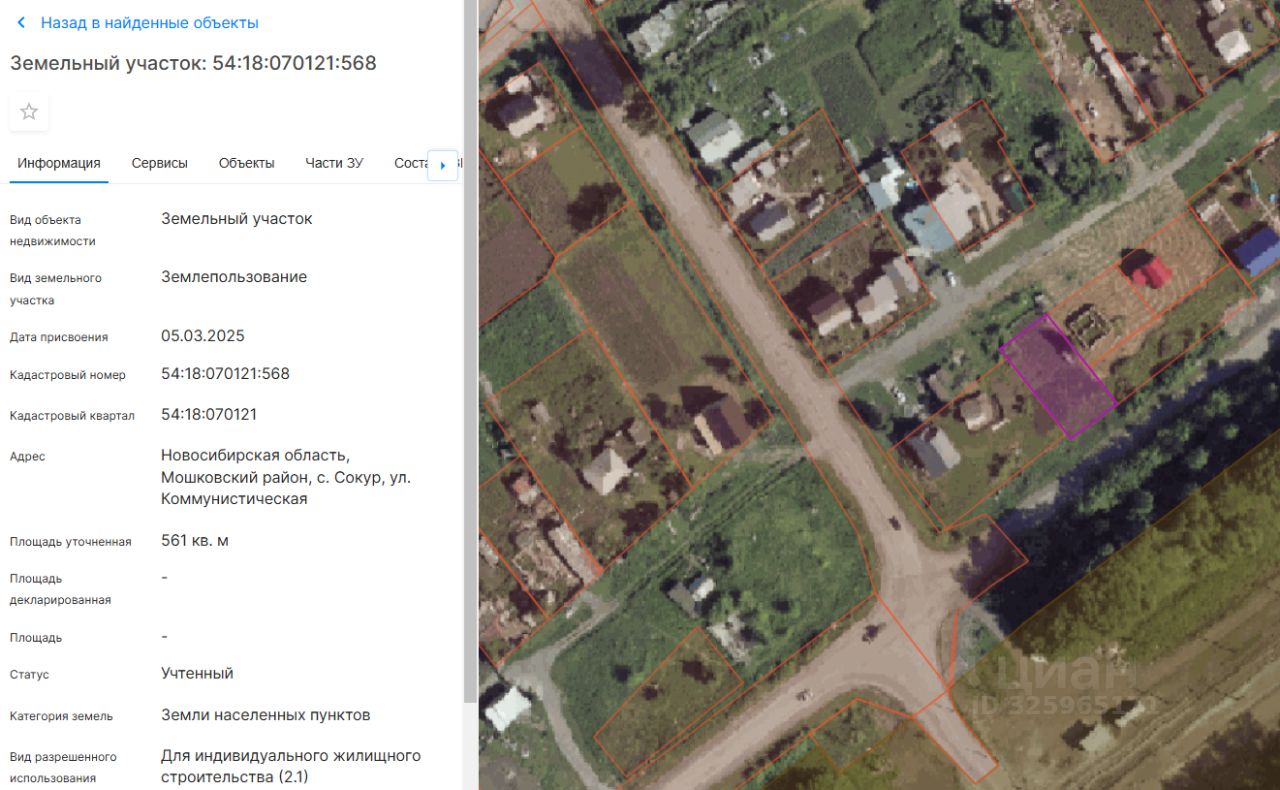This screenshot has height=790, width=1280.
Task: Click the date value 05.03.2025
Action: pos(203,336)
